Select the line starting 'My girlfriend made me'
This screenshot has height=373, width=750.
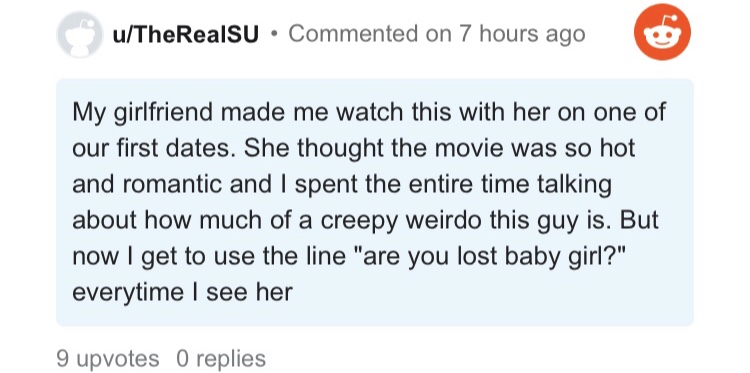pyautogui.click(x=369, y=112)
